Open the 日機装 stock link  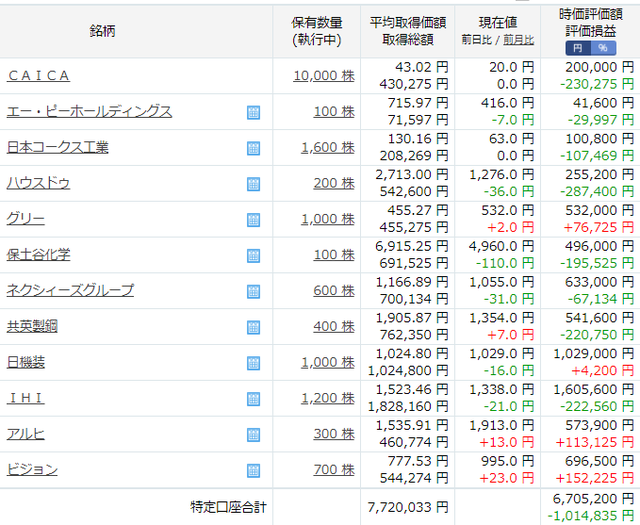click(x=26, y=363)
